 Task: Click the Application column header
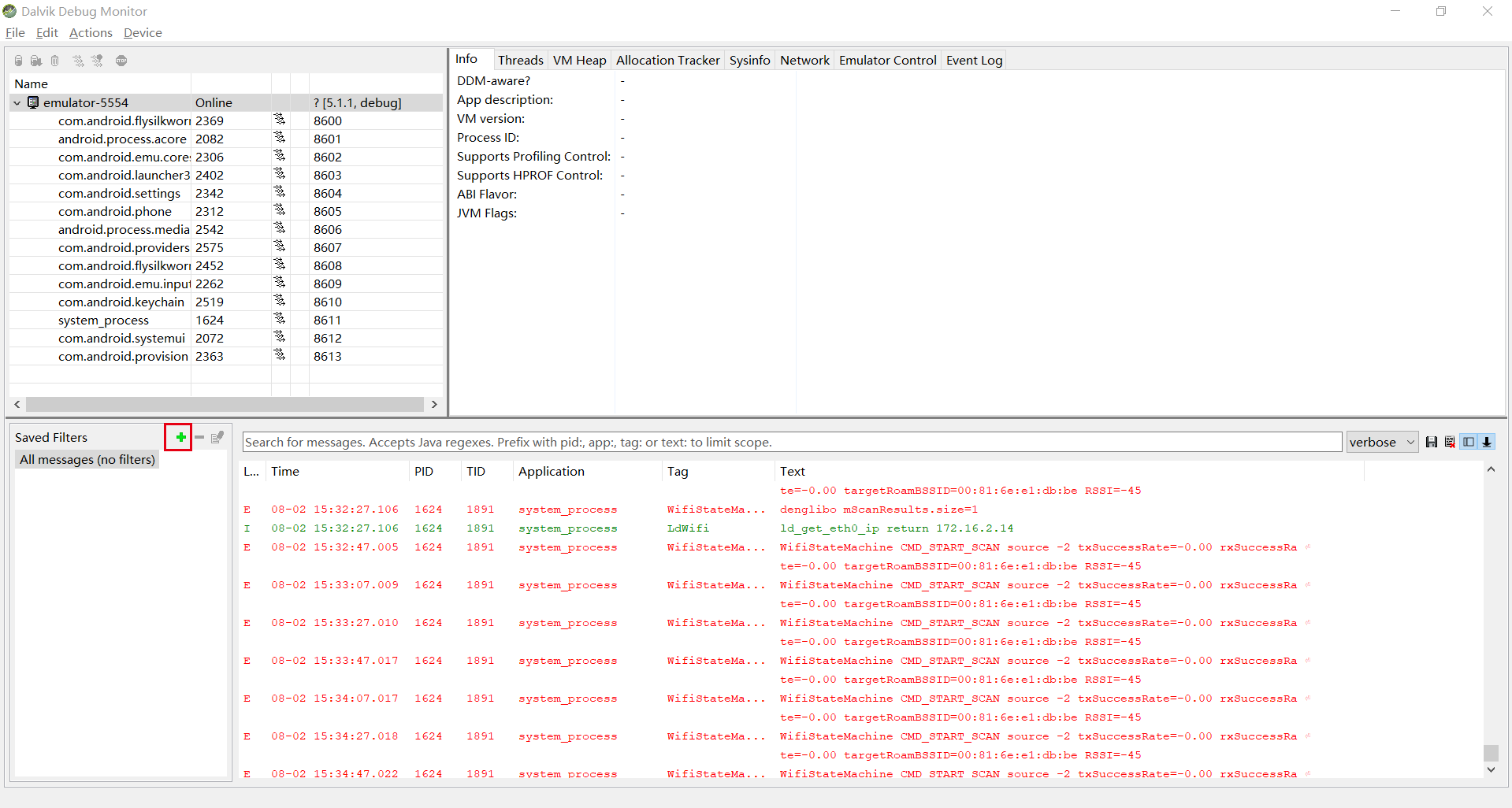(x=588, y=471)
